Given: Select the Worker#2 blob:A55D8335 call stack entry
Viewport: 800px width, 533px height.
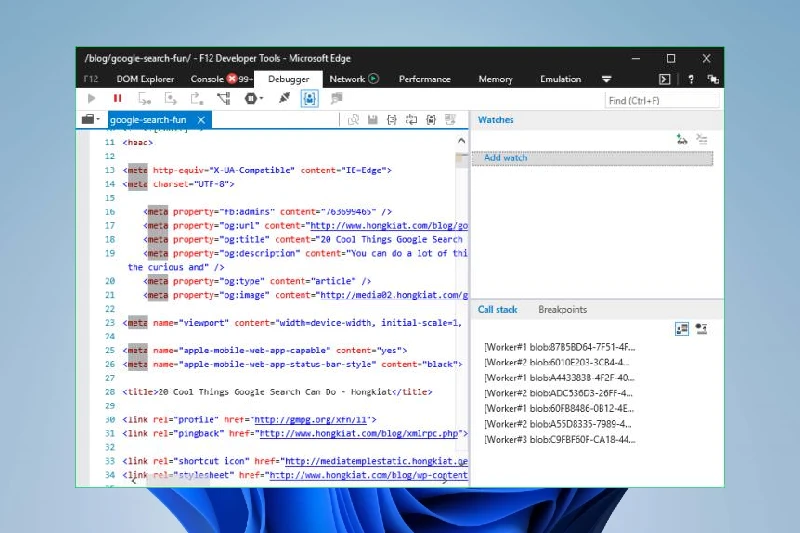Looking at the screenshot, I should click(558, 424).
